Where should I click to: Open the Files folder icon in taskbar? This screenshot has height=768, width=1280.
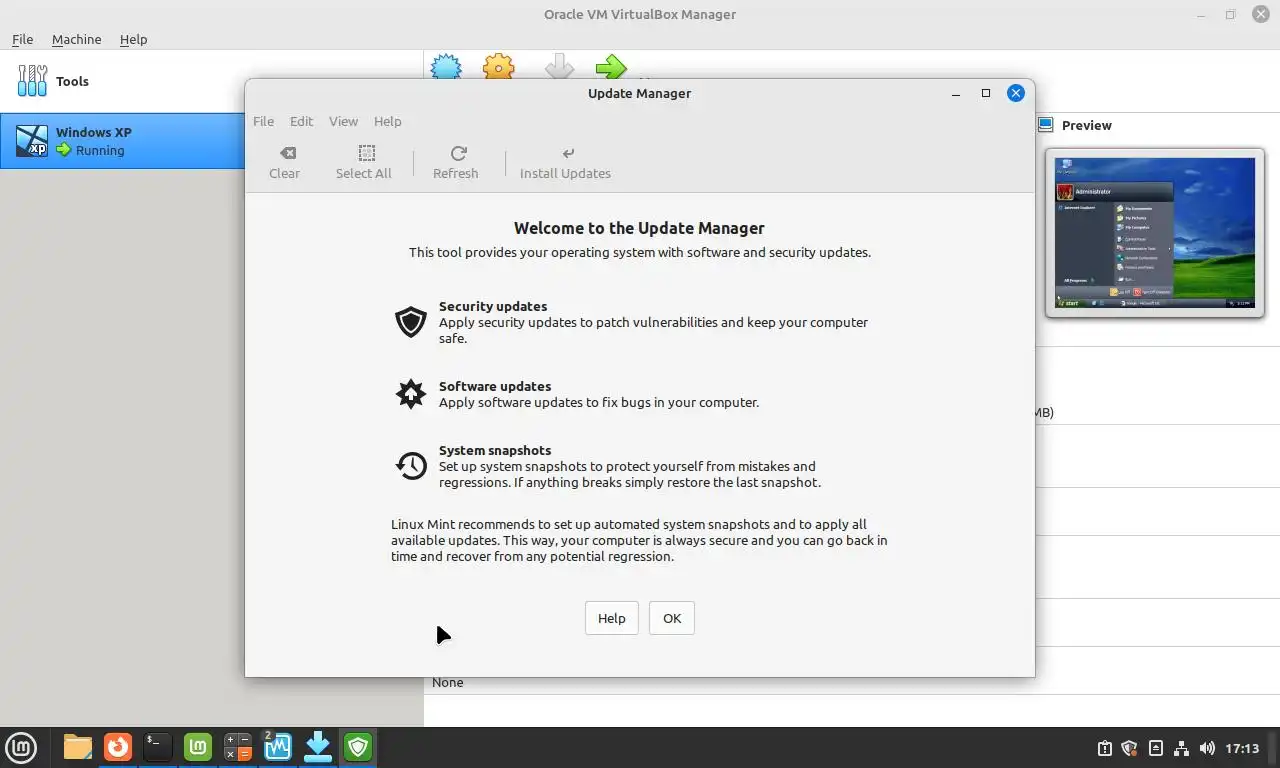78,747
